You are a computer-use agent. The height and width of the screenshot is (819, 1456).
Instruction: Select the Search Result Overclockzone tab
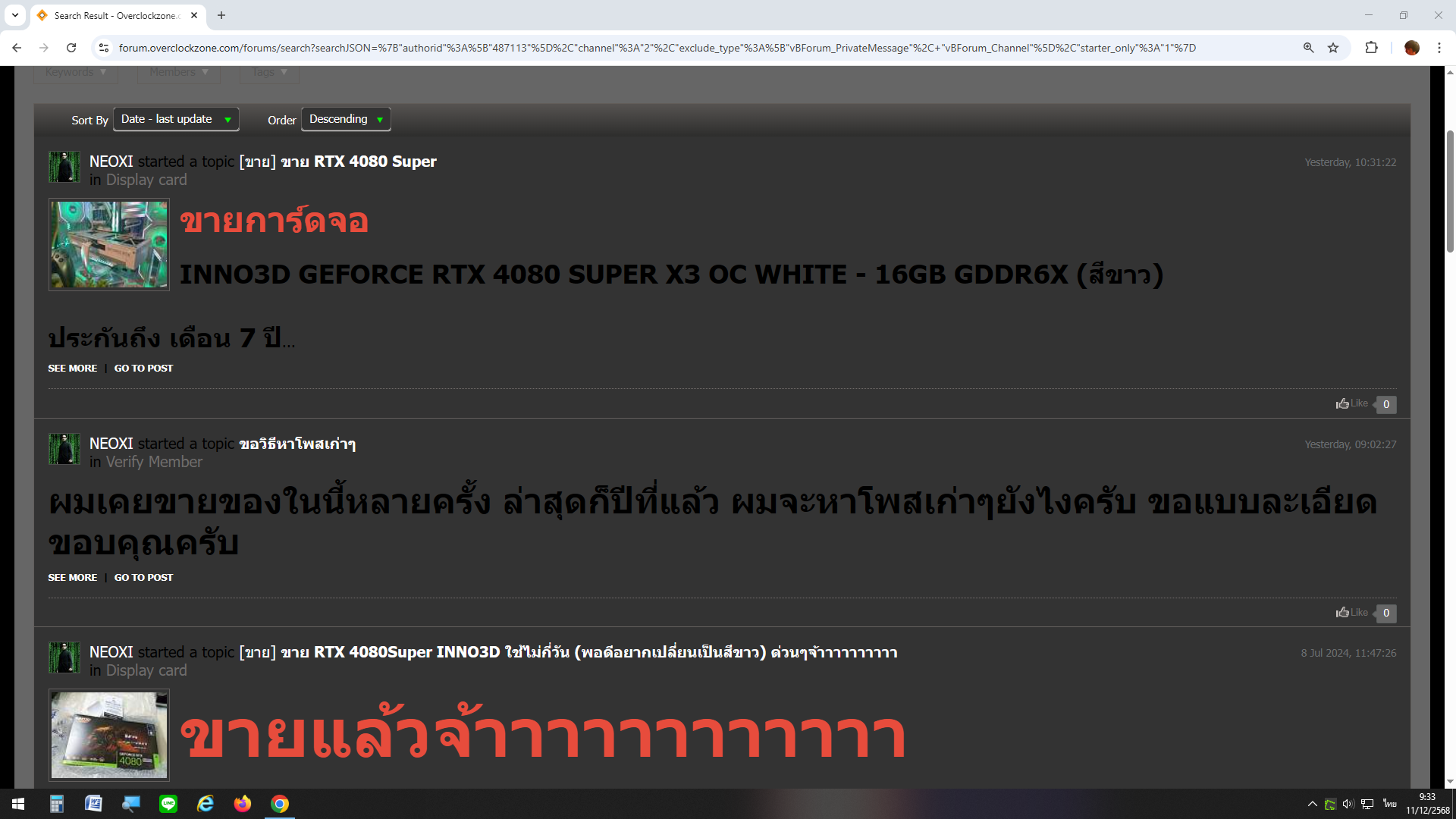coord(114,15)
